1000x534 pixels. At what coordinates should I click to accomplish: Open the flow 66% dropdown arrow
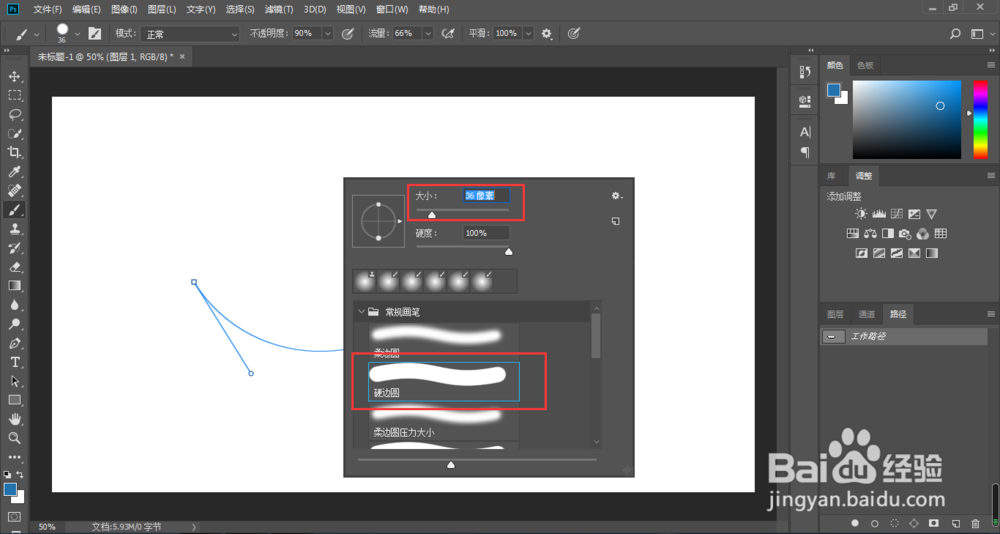pyautogui.click(x=428, y=33)
